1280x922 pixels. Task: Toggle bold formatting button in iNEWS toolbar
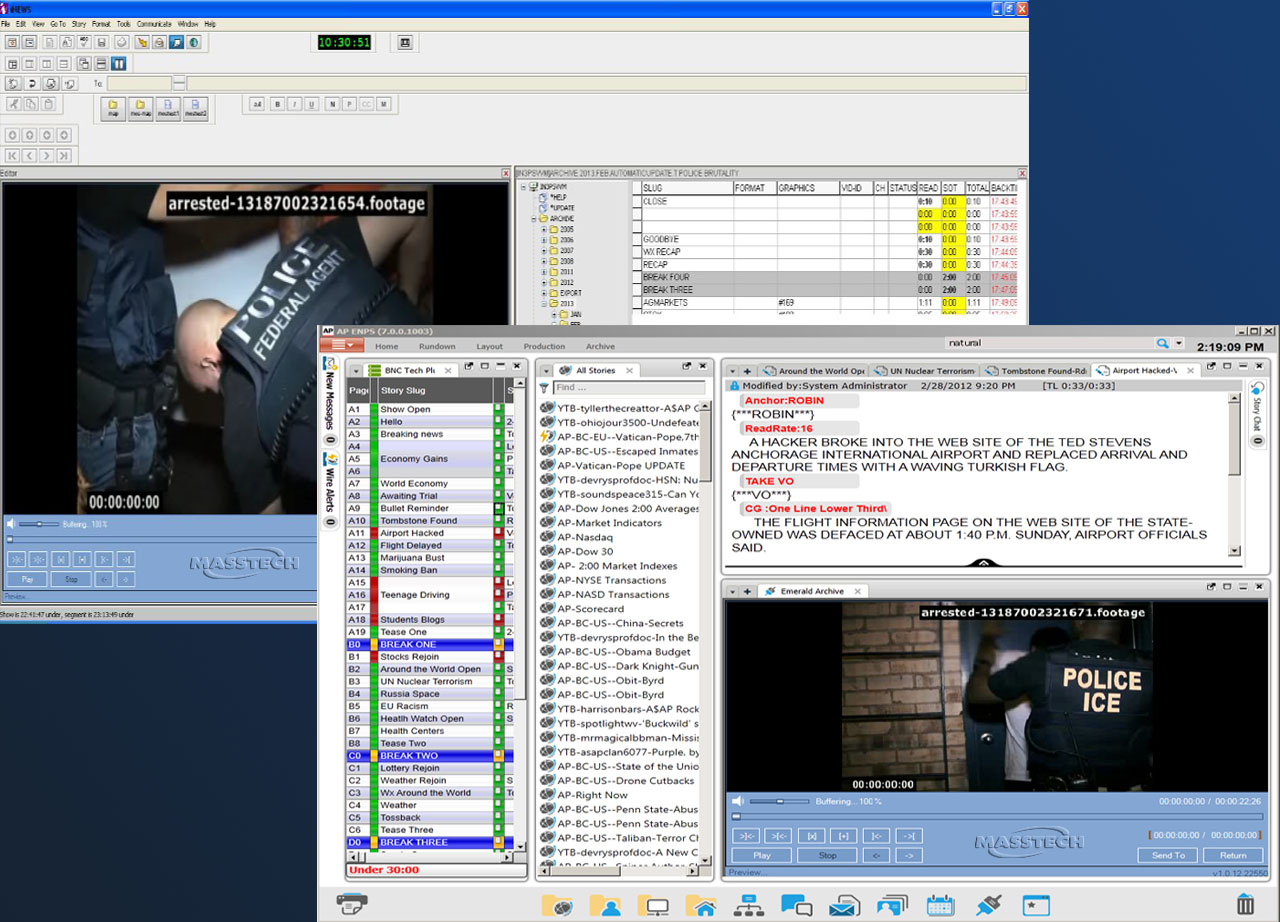(278, 104)
